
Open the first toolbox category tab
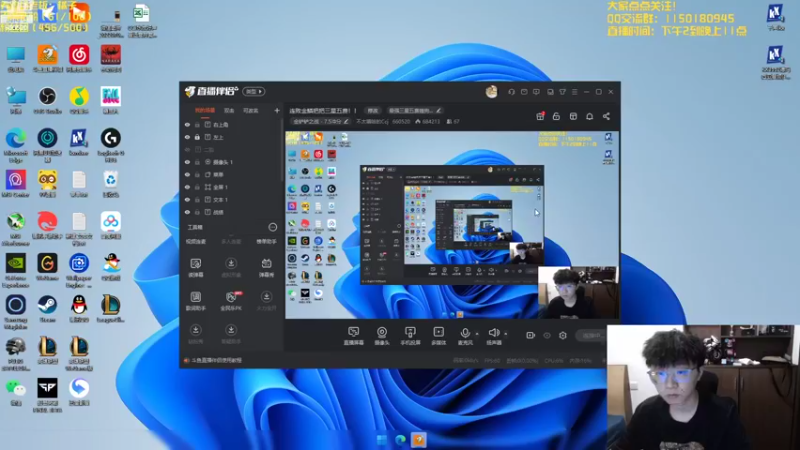(195, 241)
